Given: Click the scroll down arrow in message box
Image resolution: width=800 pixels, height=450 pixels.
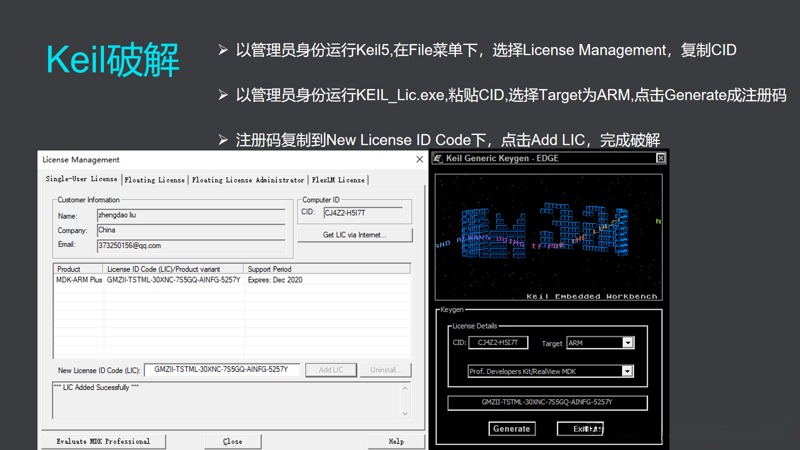Looking at the screenshot, I should pos(405,413).
